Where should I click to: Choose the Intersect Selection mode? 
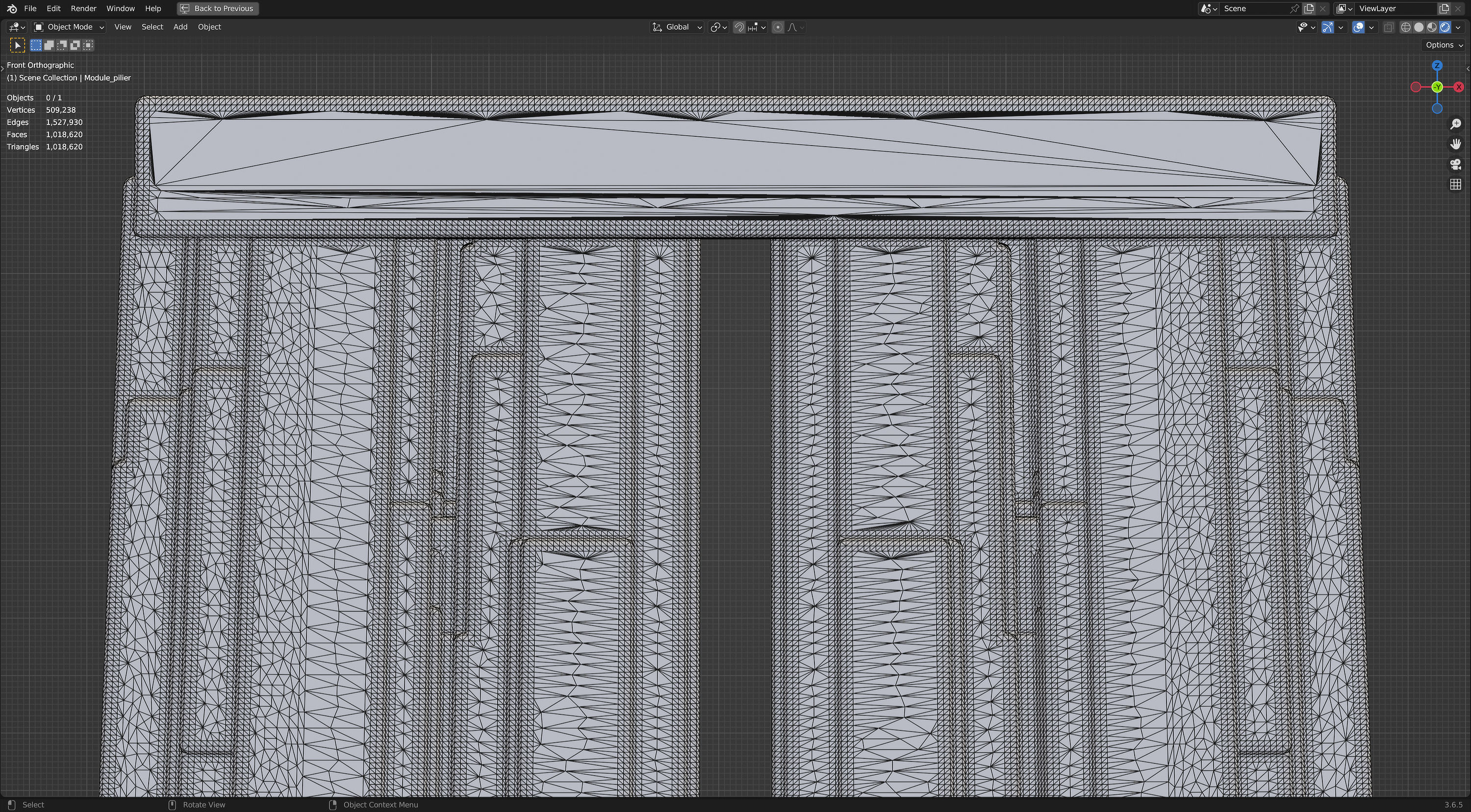89,45
